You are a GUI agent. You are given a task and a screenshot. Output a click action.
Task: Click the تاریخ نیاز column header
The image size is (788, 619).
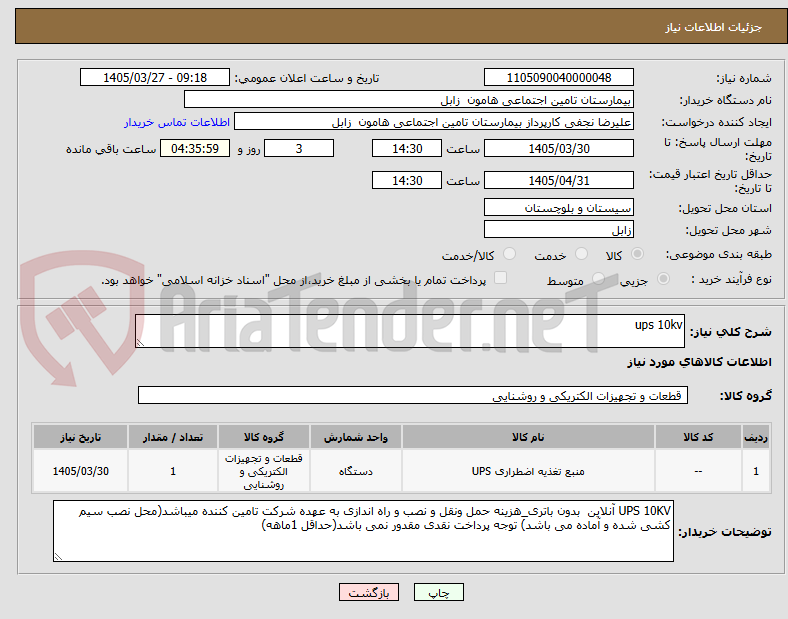point(80,437)
